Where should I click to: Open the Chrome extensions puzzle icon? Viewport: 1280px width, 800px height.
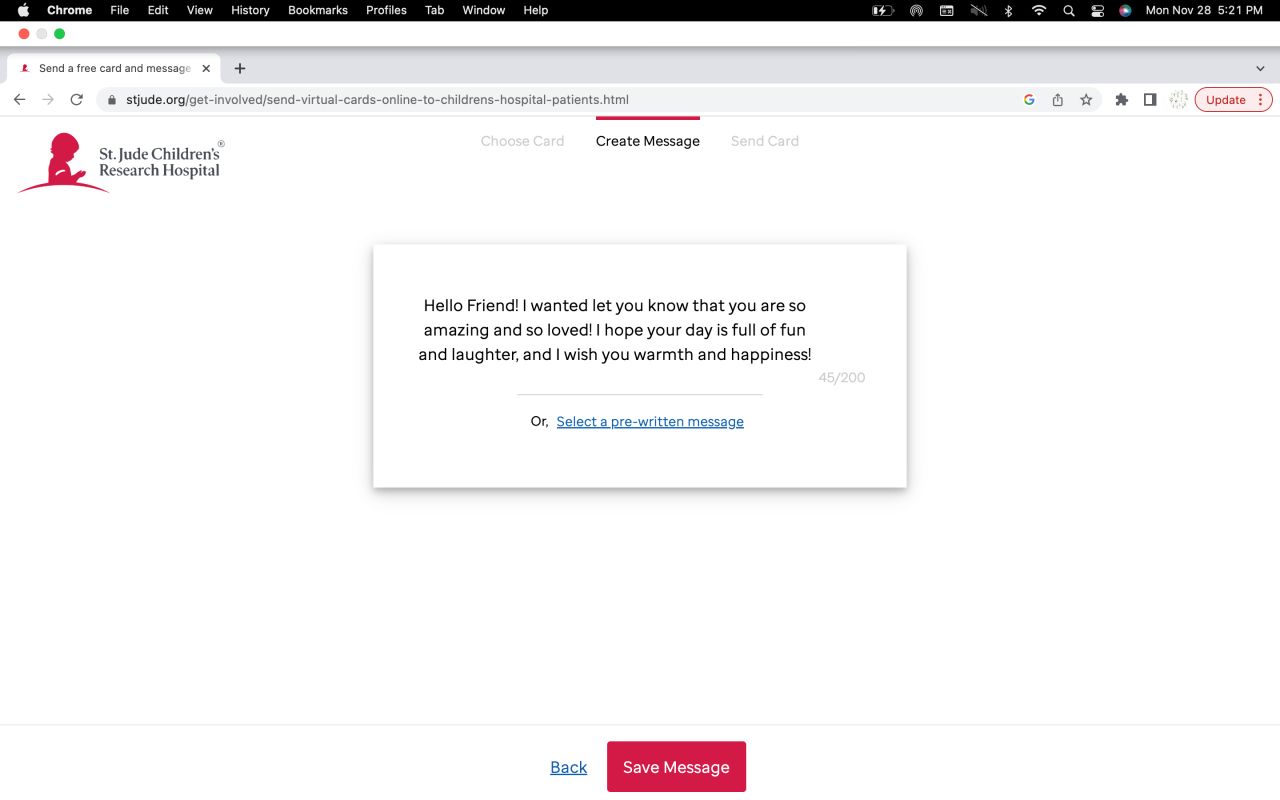click(x=1122, y=100)
